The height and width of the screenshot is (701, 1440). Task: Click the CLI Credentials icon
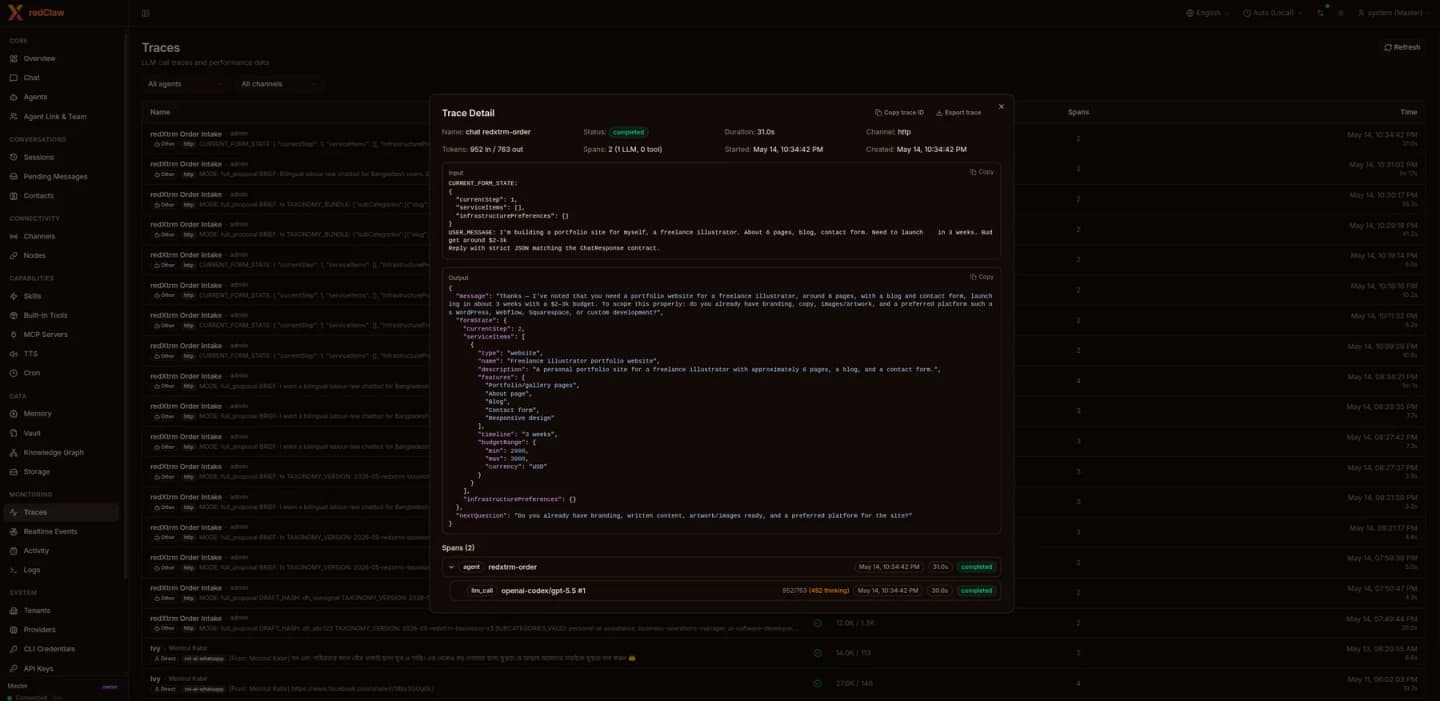[14, 649]
